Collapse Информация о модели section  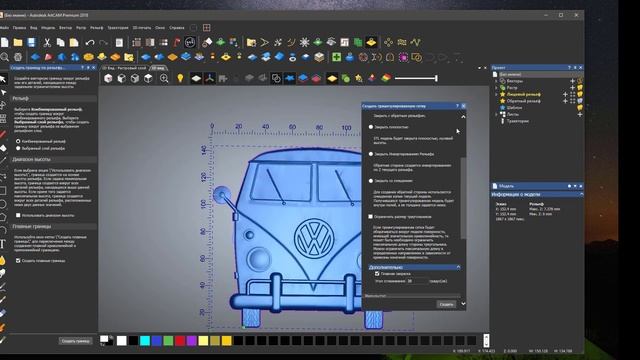point(581,195)
